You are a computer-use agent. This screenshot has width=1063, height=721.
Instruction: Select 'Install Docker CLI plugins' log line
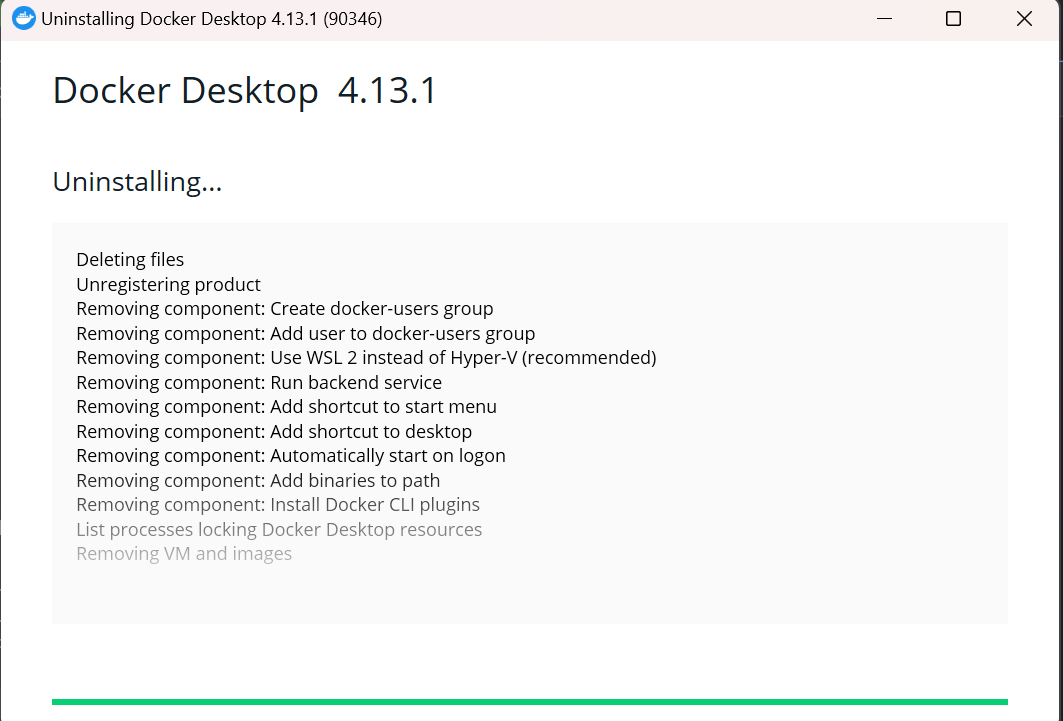[x=278, y=505]
